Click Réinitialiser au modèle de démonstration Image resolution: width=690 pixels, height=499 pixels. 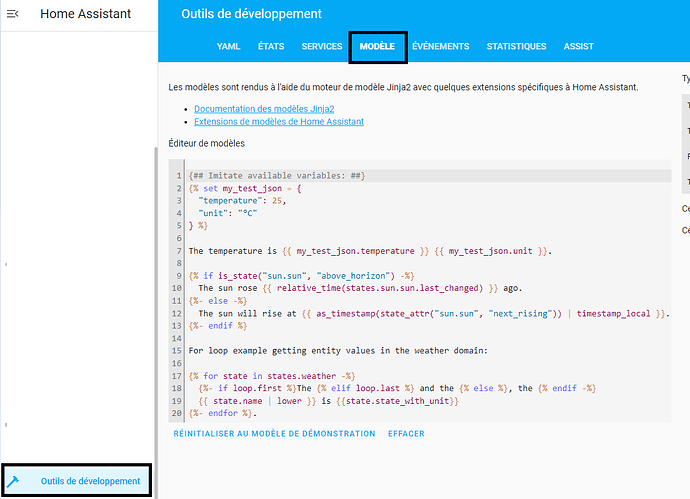point(274,434)
